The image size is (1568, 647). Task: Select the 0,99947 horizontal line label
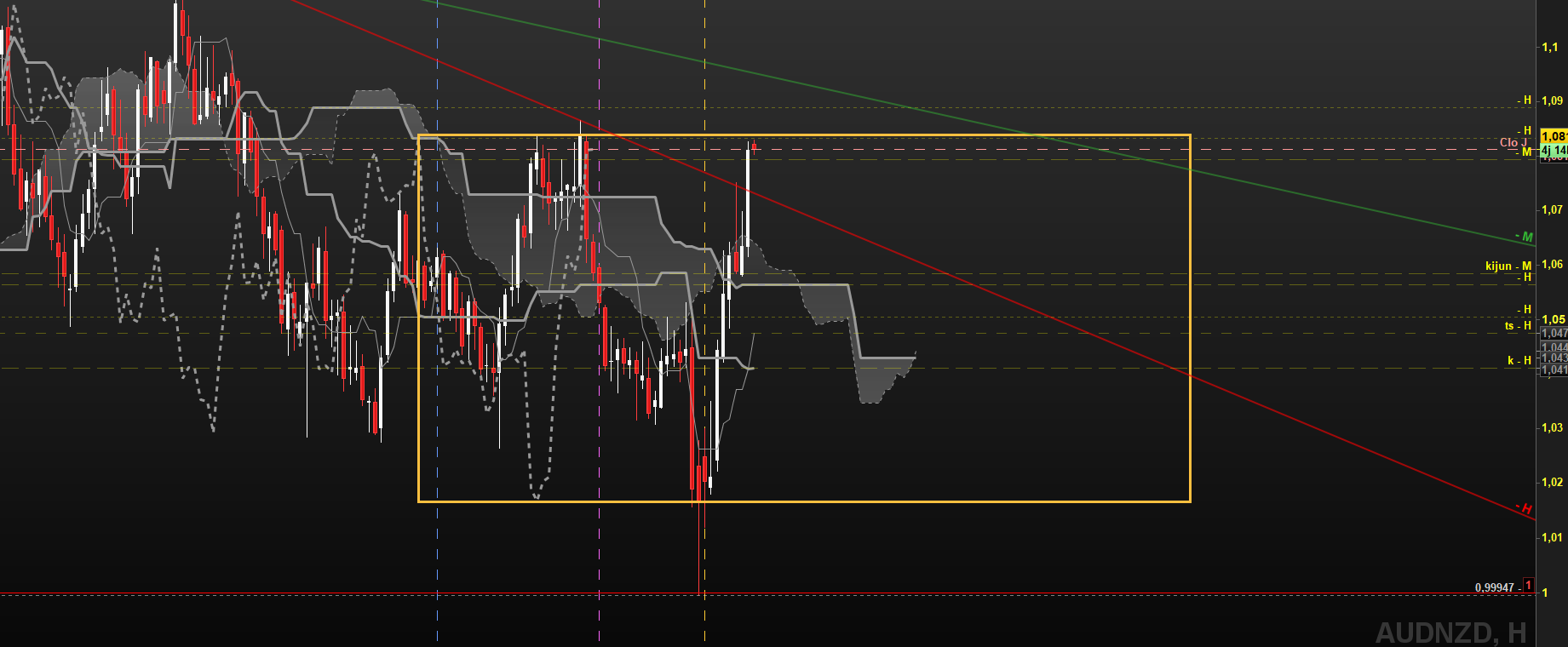click(1495, 587)
